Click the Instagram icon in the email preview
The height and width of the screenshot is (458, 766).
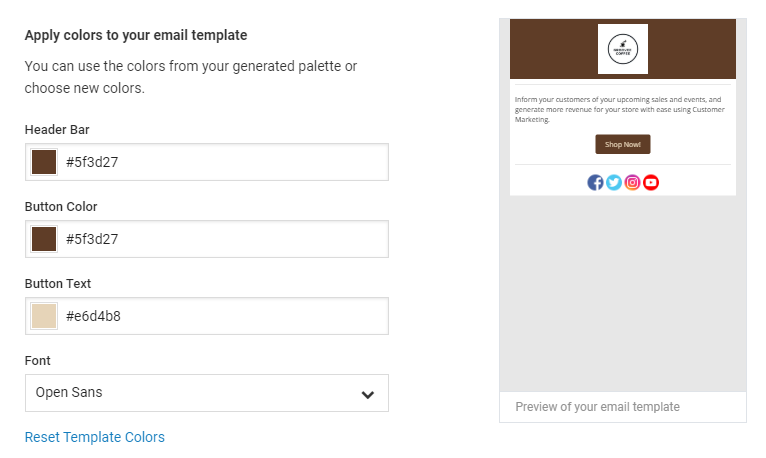[632, 183]
